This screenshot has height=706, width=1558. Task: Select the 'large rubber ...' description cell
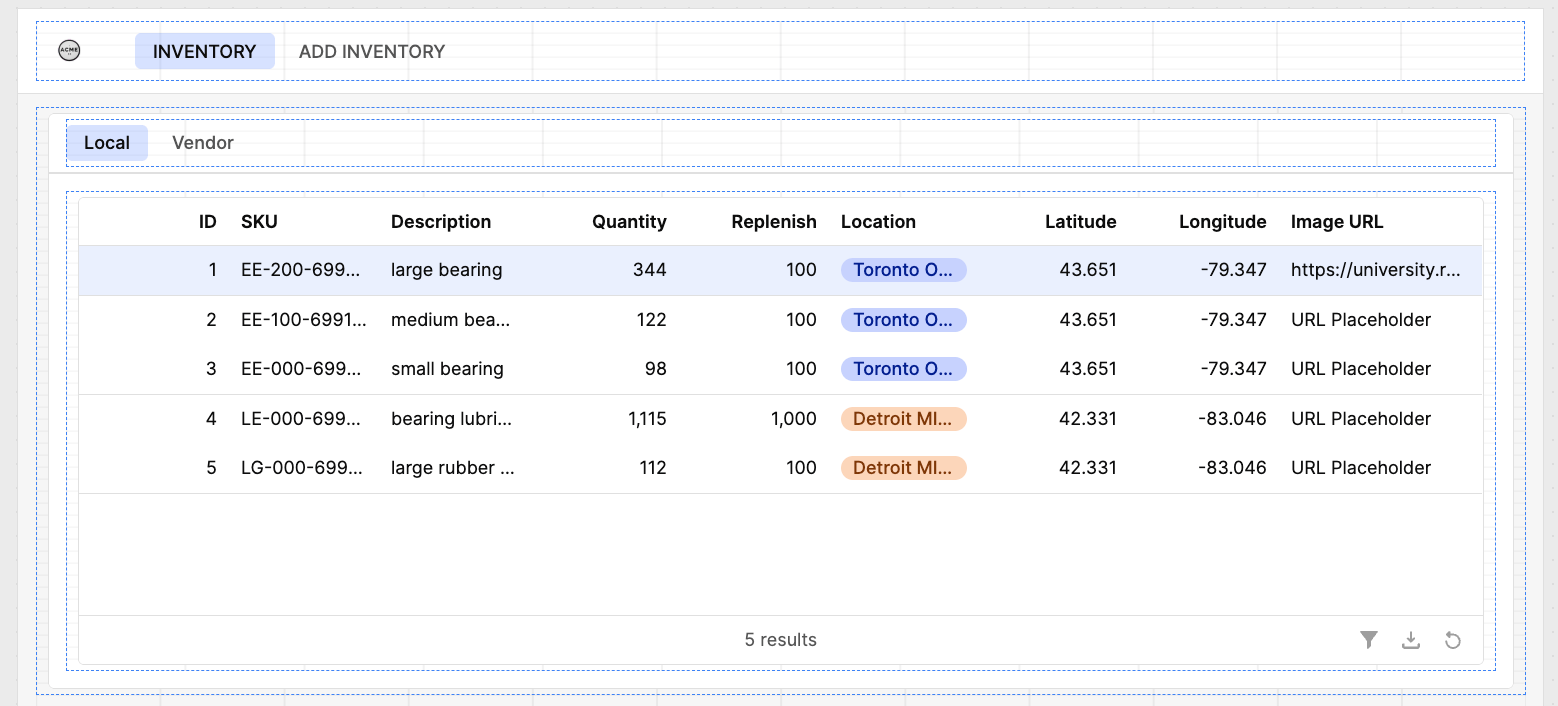[453, 468]
